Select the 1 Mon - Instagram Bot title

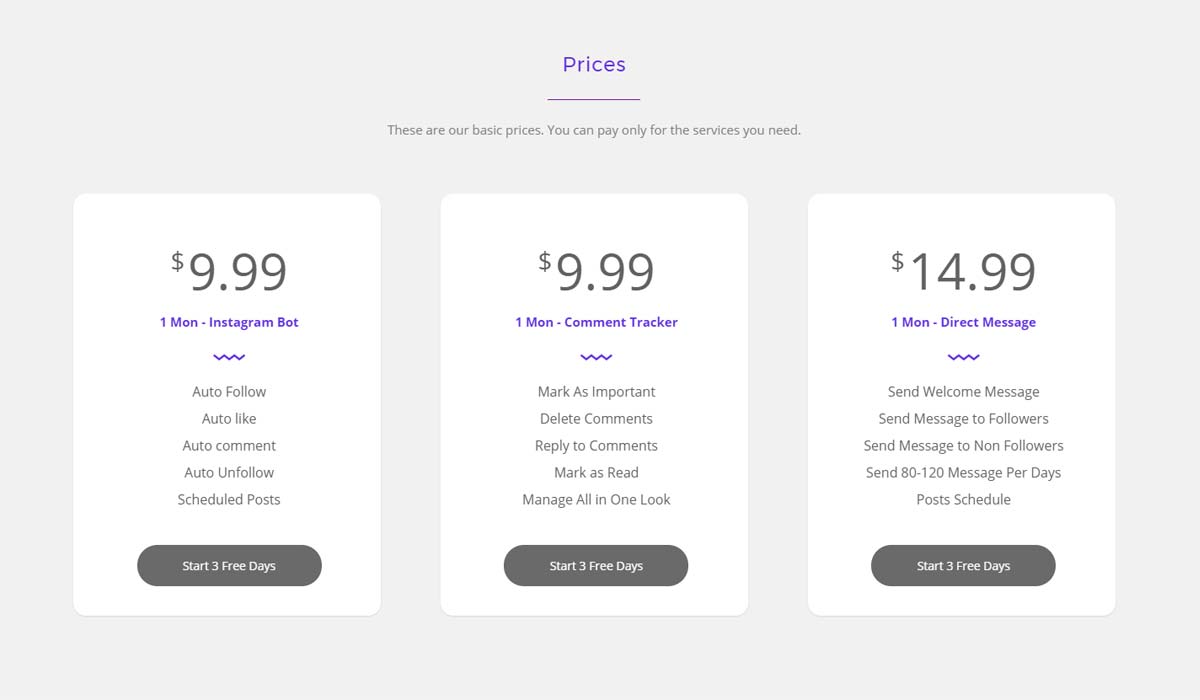coord(229,322)
